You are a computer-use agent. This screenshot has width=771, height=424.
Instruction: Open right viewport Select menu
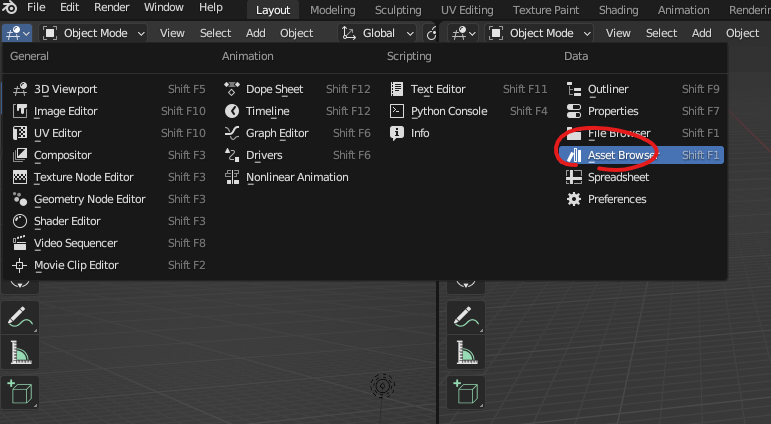pos(661,33)
